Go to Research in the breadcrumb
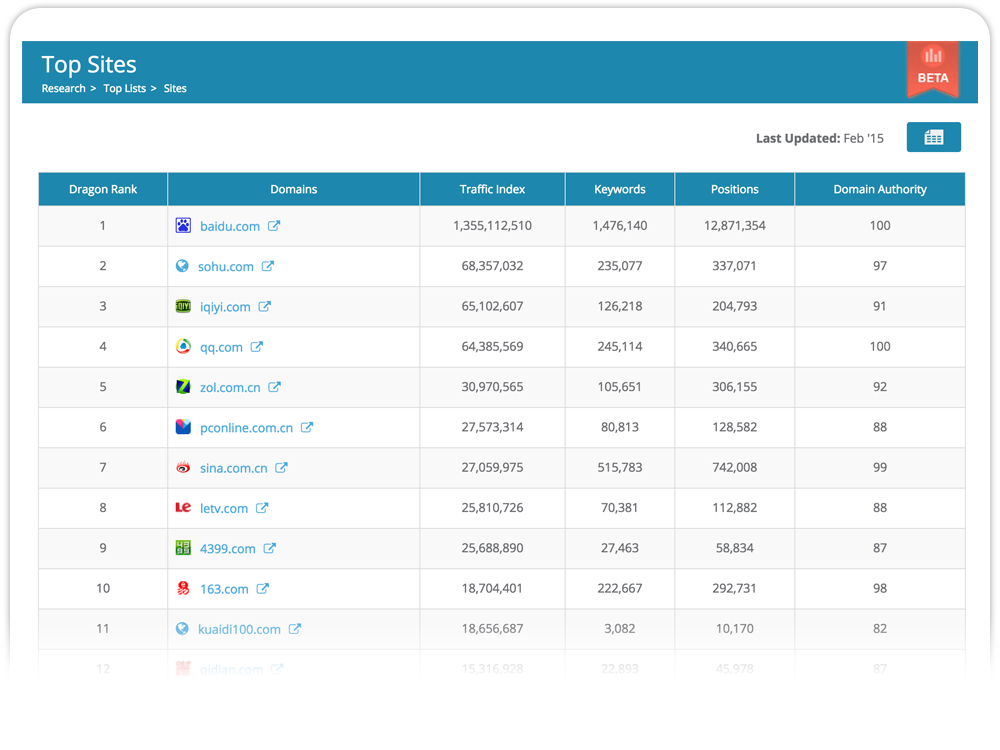Viewport: 1000px width, 750px height. (x=63, y=88)
